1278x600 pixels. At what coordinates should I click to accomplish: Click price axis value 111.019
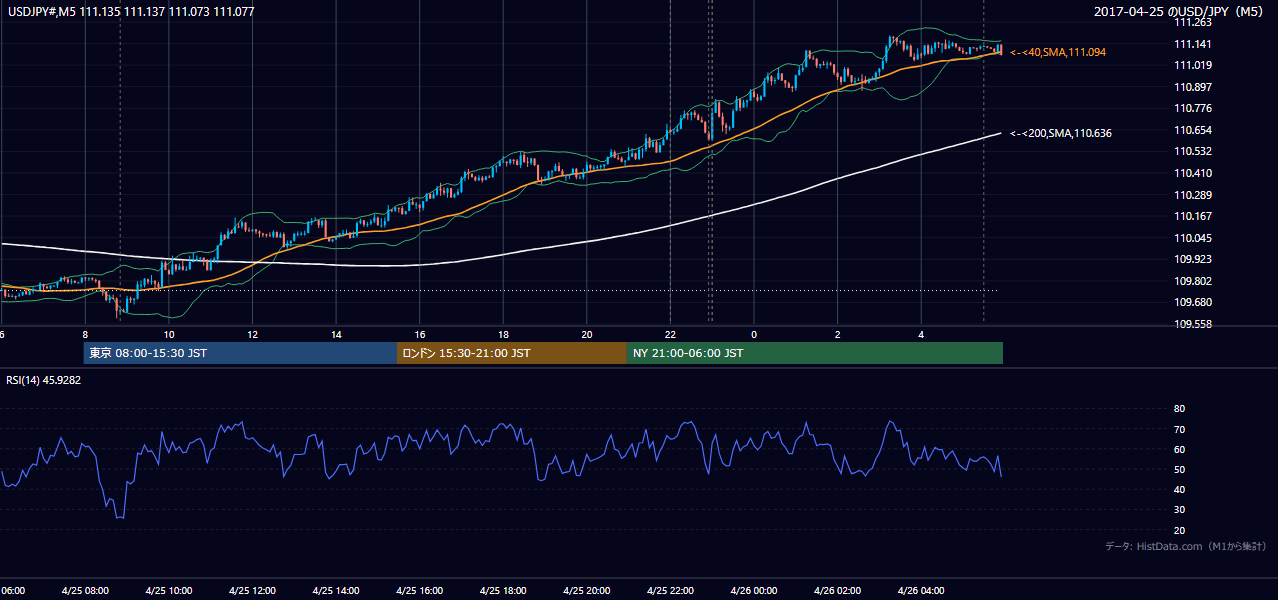1192,66
